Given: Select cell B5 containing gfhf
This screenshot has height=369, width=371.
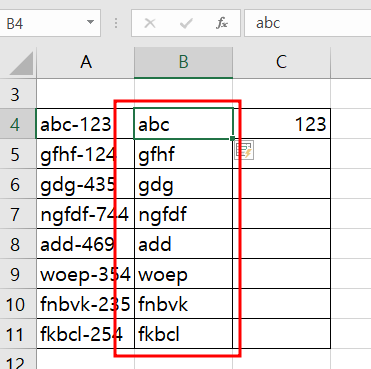Looking at the screenshot, I should pos(183,154).
